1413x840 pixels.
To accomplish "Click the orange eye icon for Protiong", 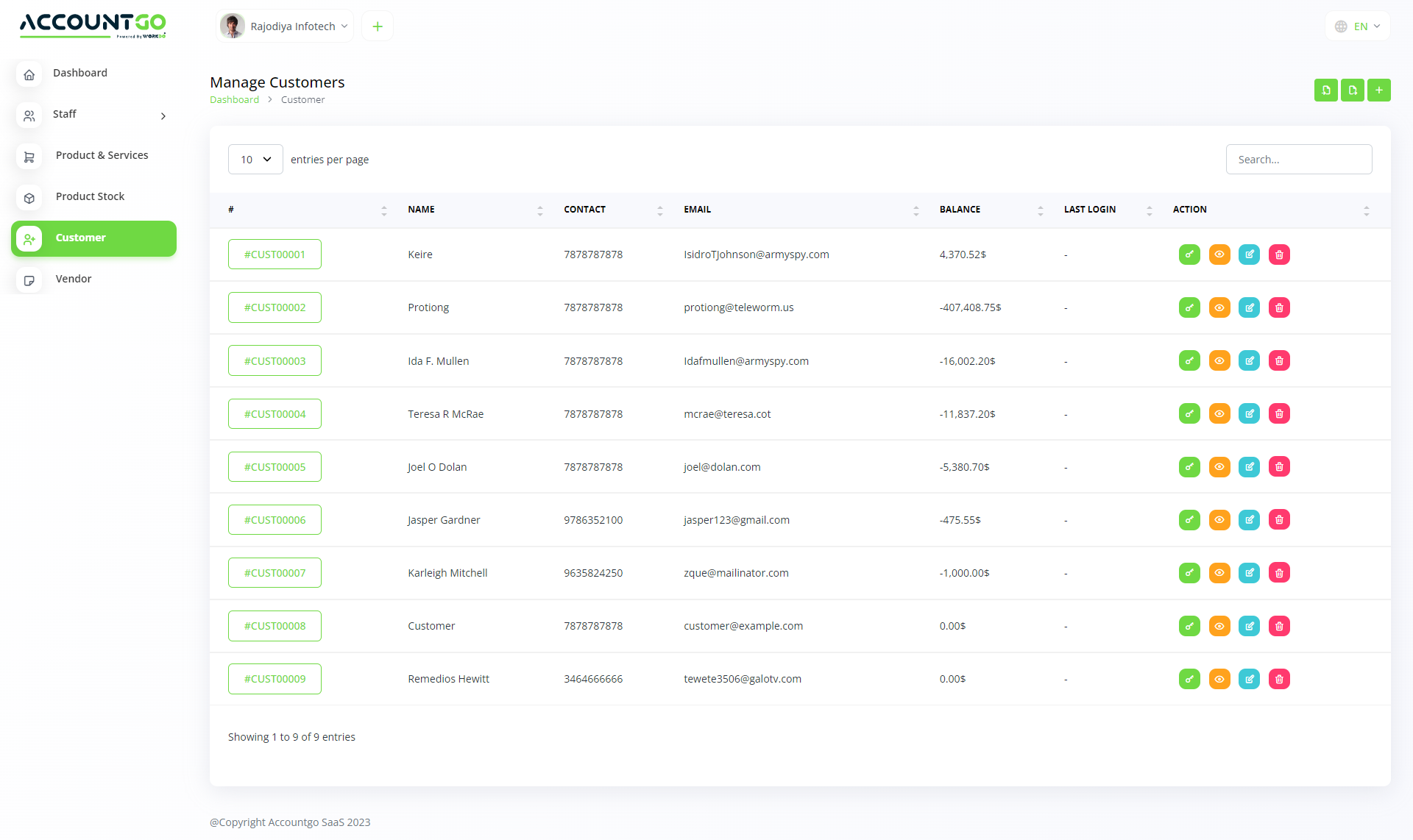I will click(1219, 307).
